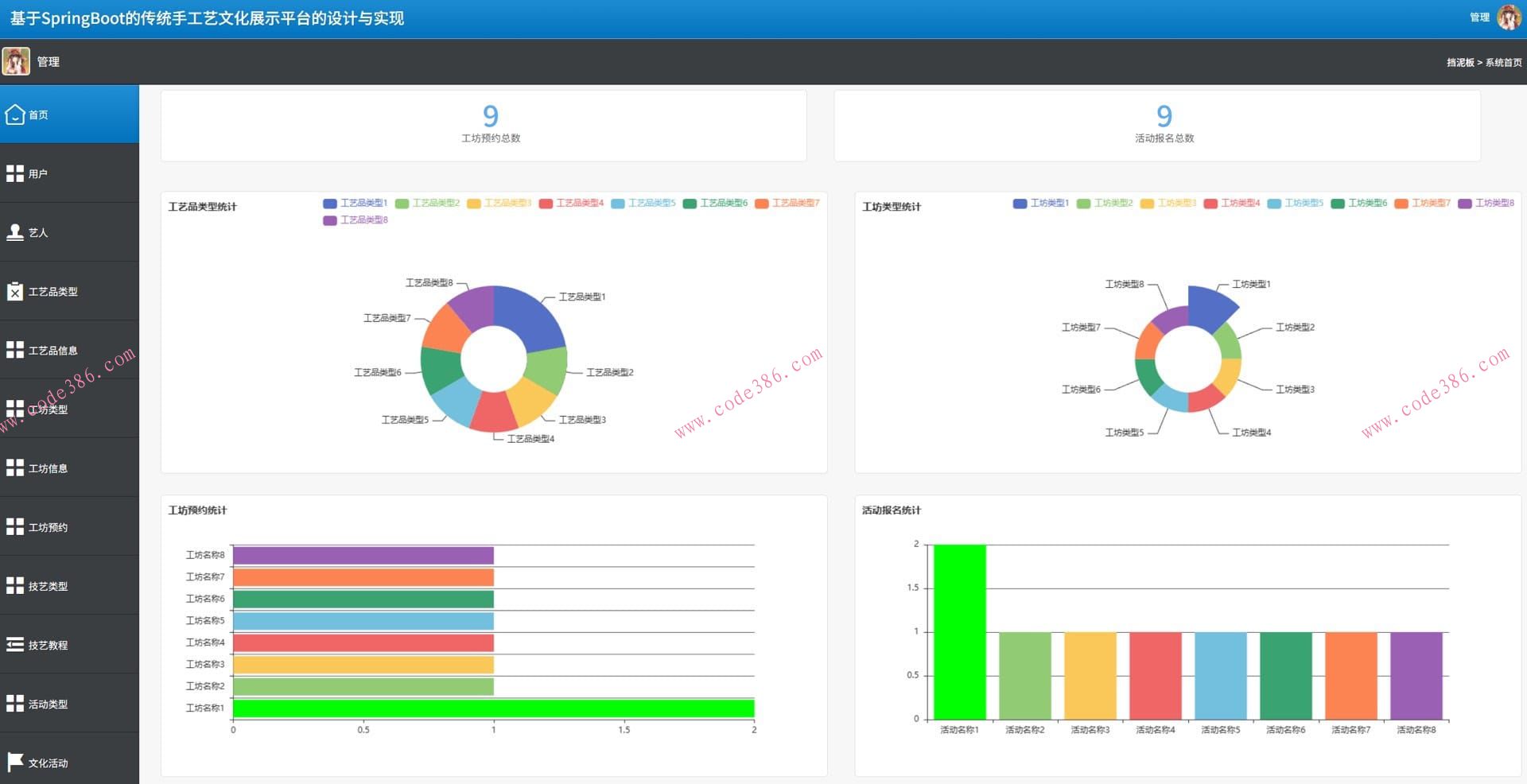The height and width of the screenshot is (784, 1527).
Task: Click the avatar beside 管理 in sub-header
Action: 16,61
